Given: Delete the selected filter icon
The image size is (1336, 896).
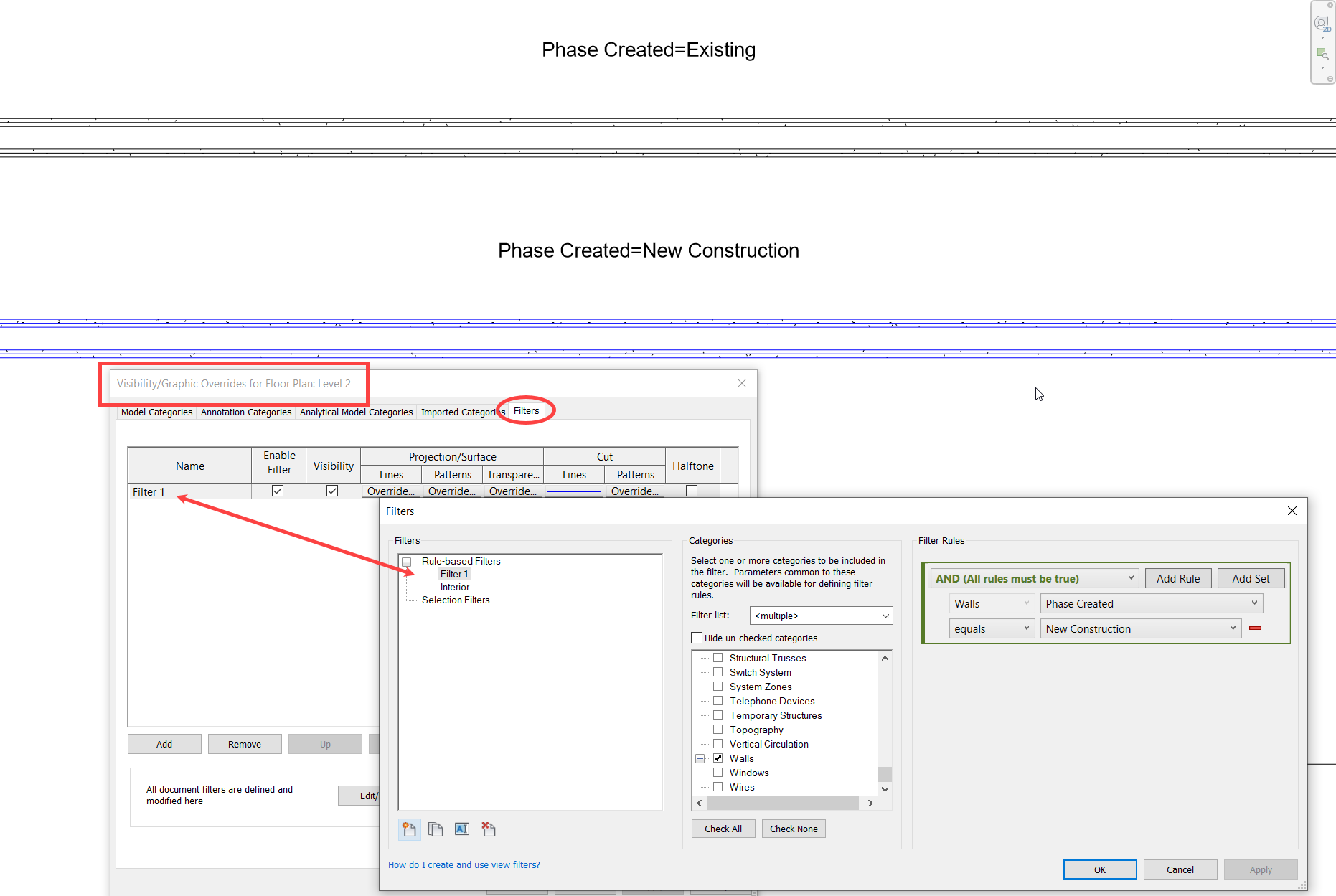Looking at the screenshot, I should pos(489,829).
